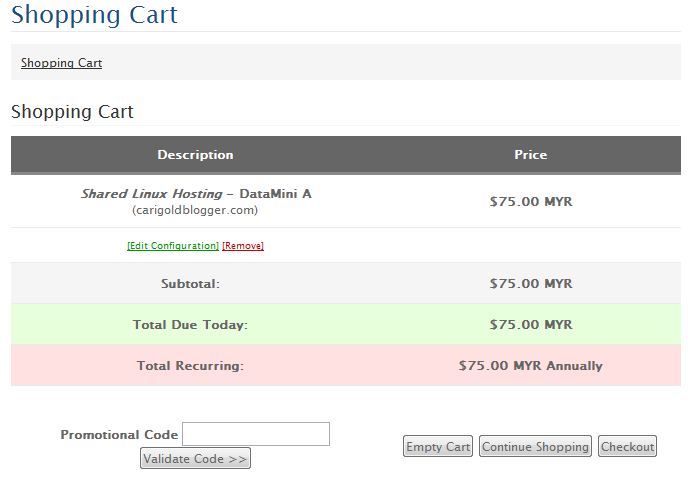
Task: Select the Description column header
Action: pos(195,155)
